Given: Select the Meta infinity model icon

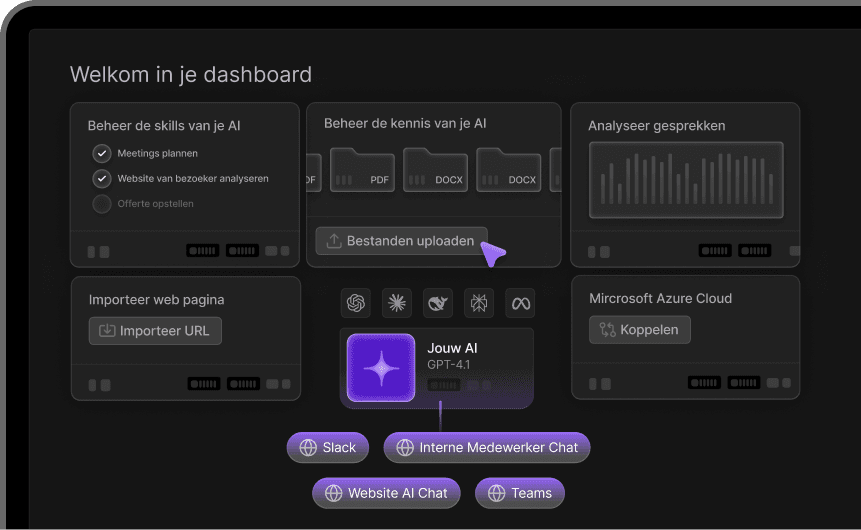Looking at the screenshot, I should 520,303.
